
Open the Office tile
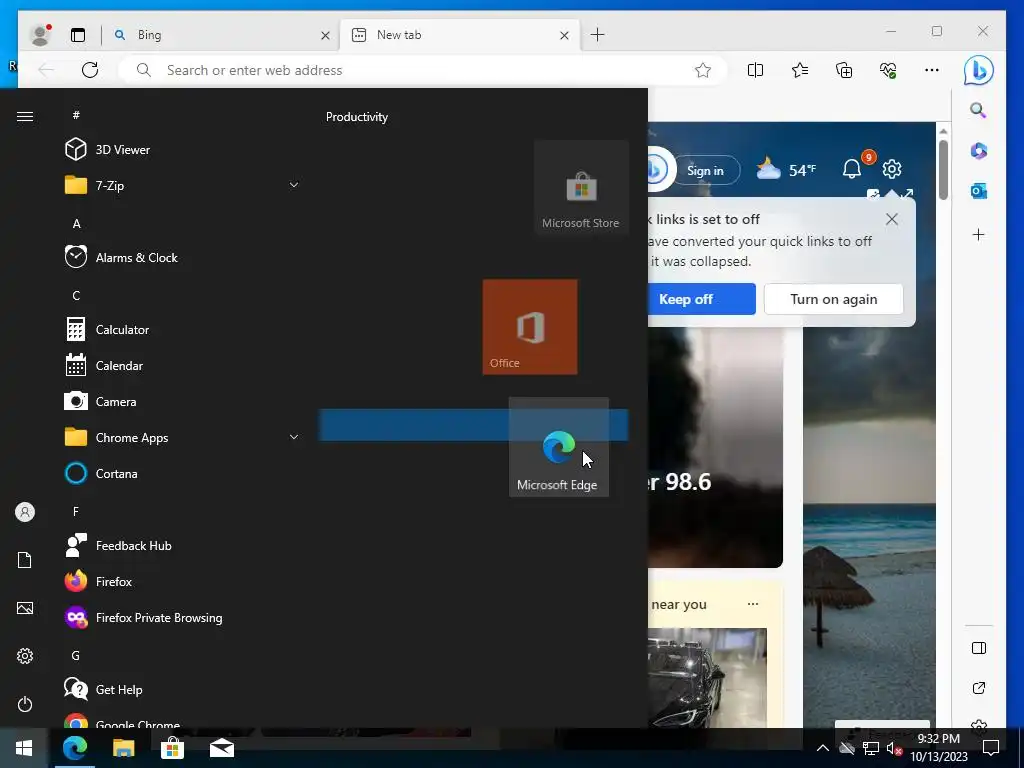tap(530, 327)
